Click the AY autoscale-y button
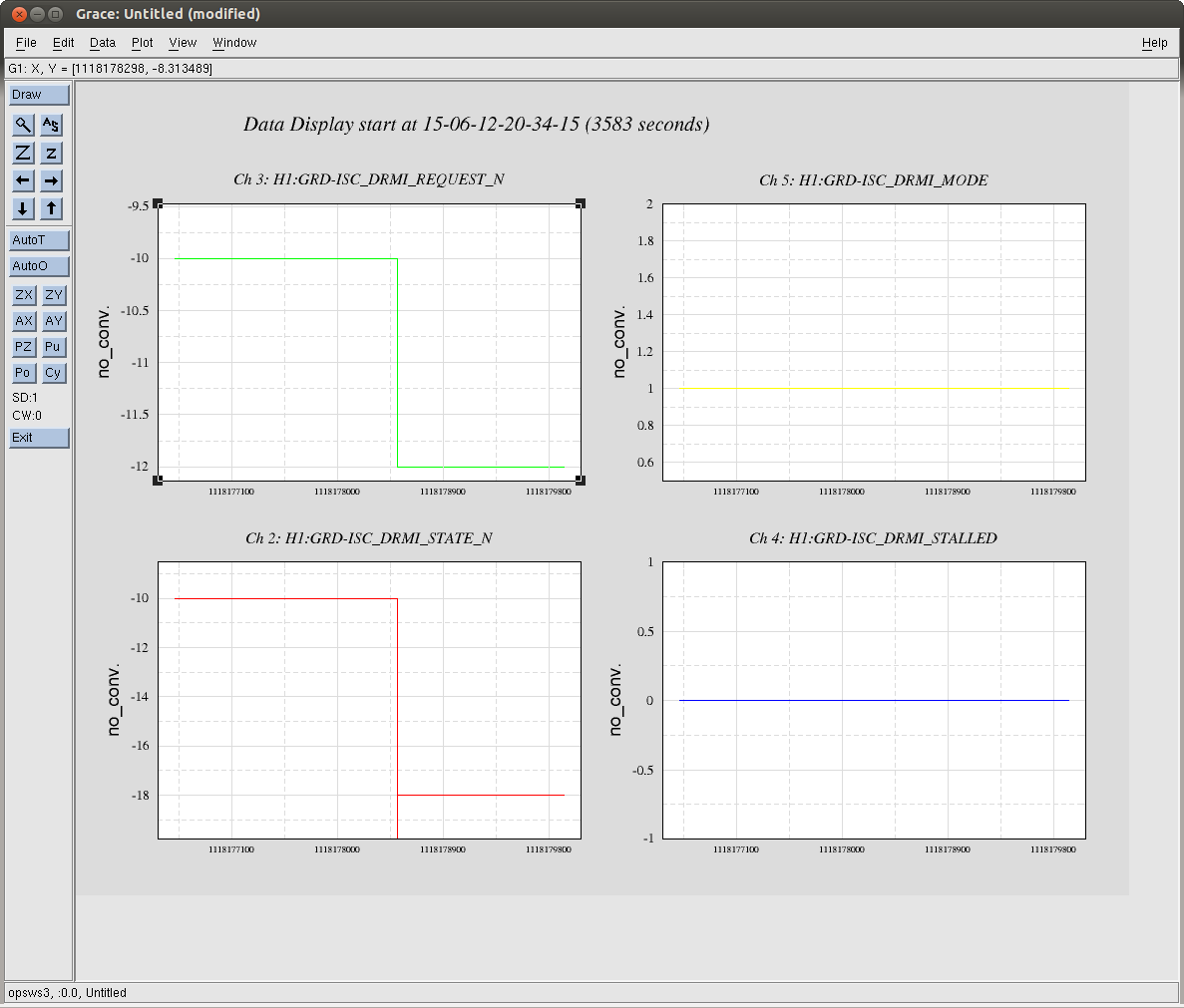 (54, 321)
